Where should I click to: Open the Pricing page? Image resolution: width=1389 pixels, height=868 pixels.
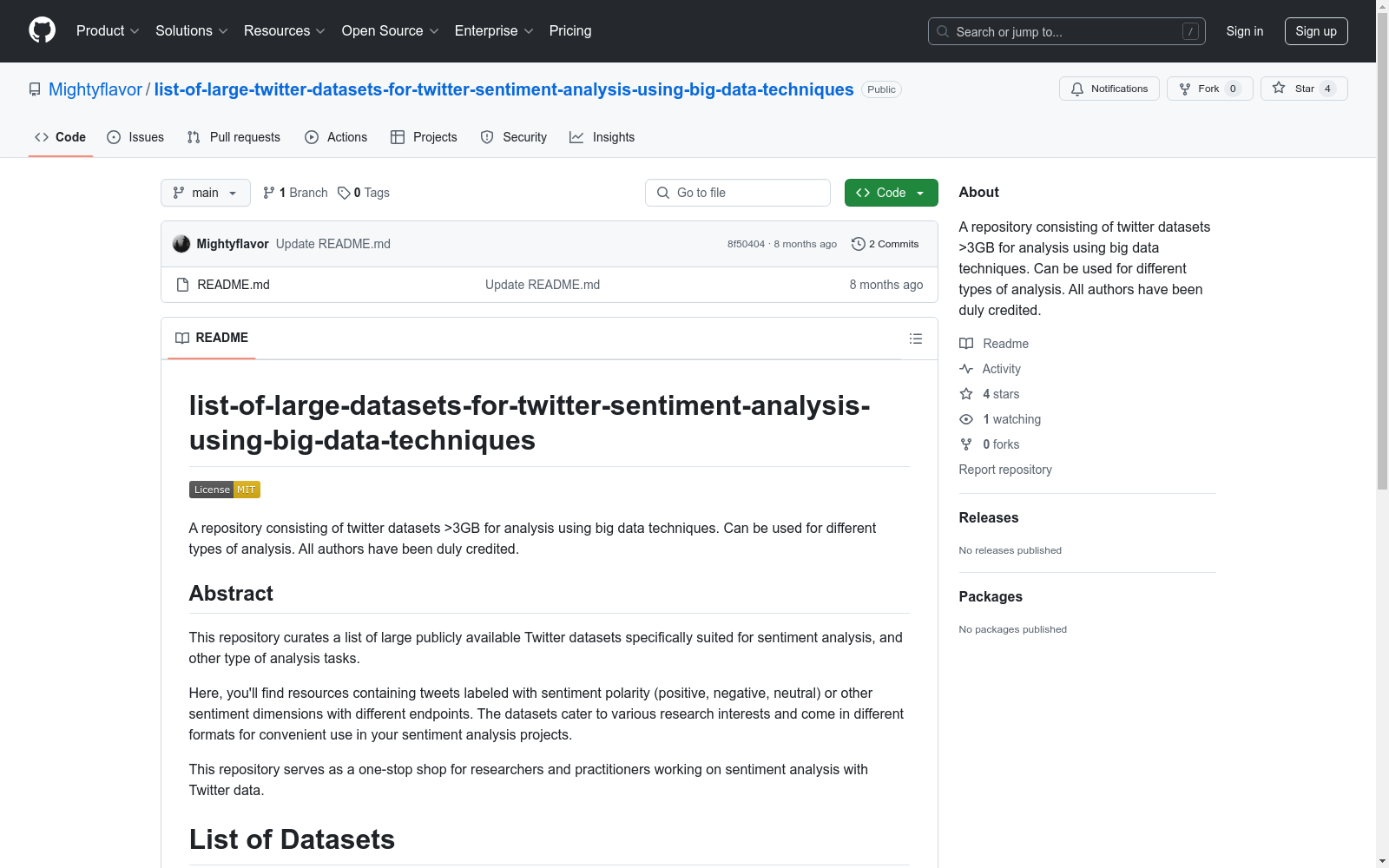coord(570,31)
